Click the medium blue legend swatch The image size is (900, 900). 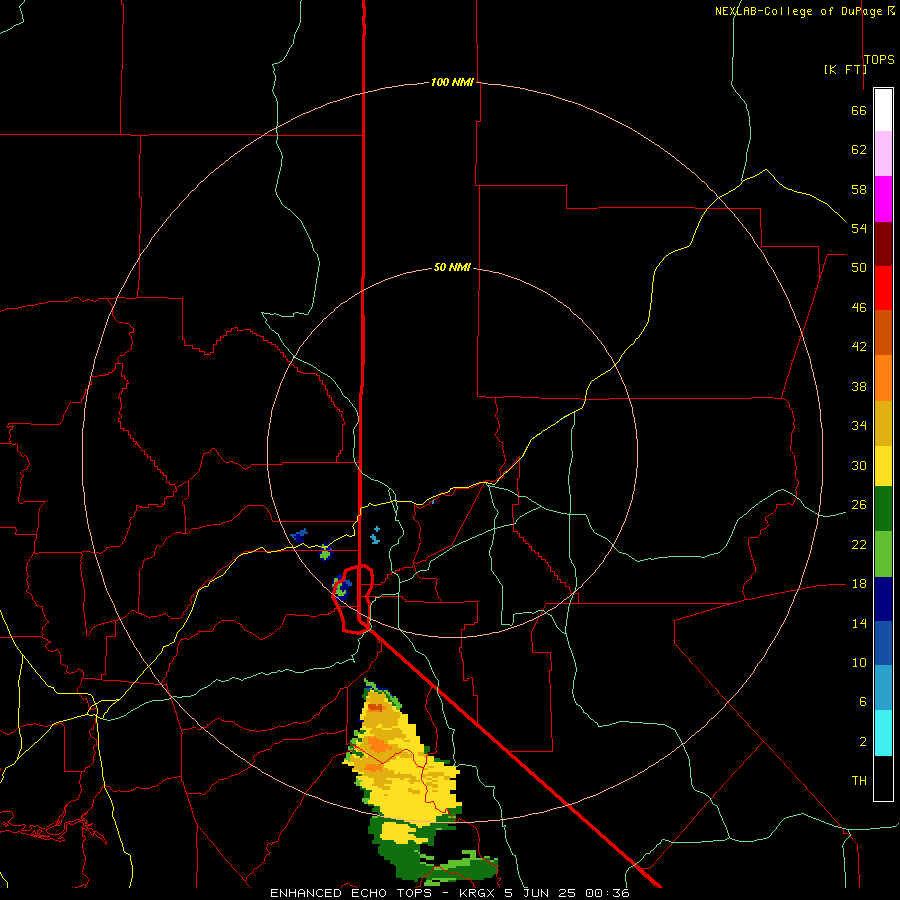click(883, 643)
